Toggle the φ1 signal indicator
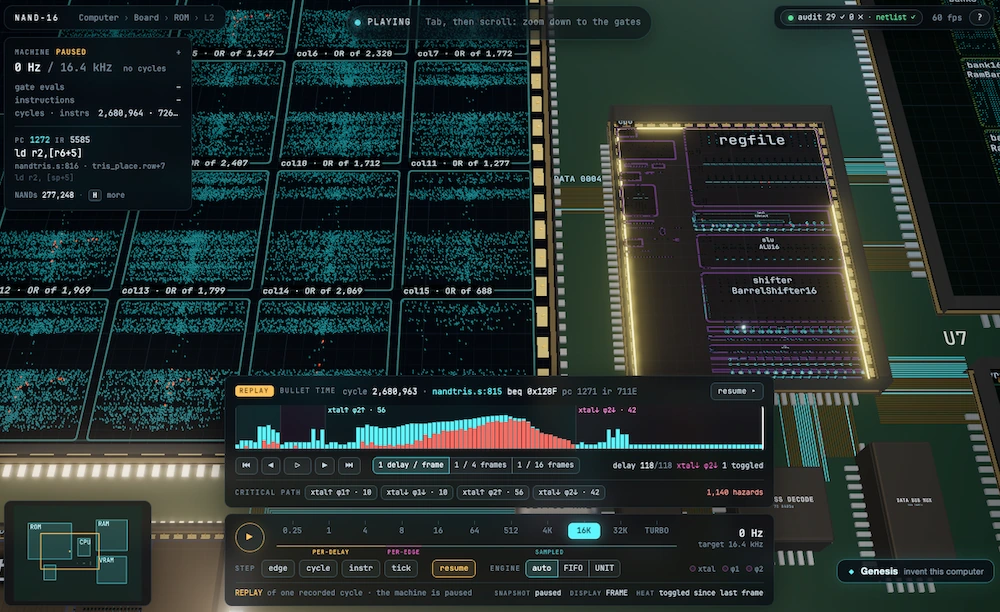The image size is (1000, 612). coord(731,569)
